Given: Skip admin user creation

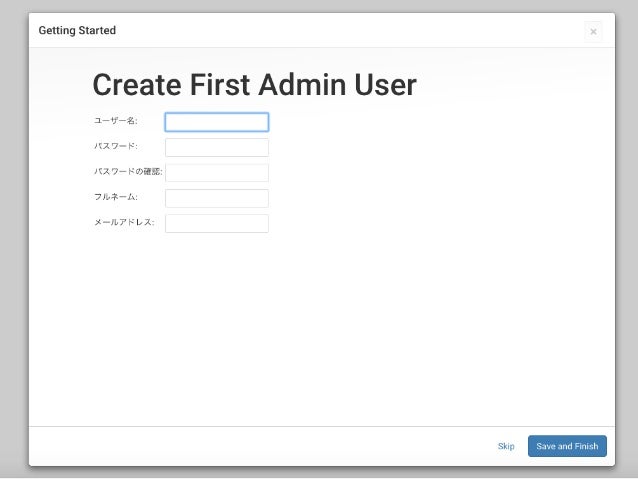Looking at the screenshot, I should [506, 446].
